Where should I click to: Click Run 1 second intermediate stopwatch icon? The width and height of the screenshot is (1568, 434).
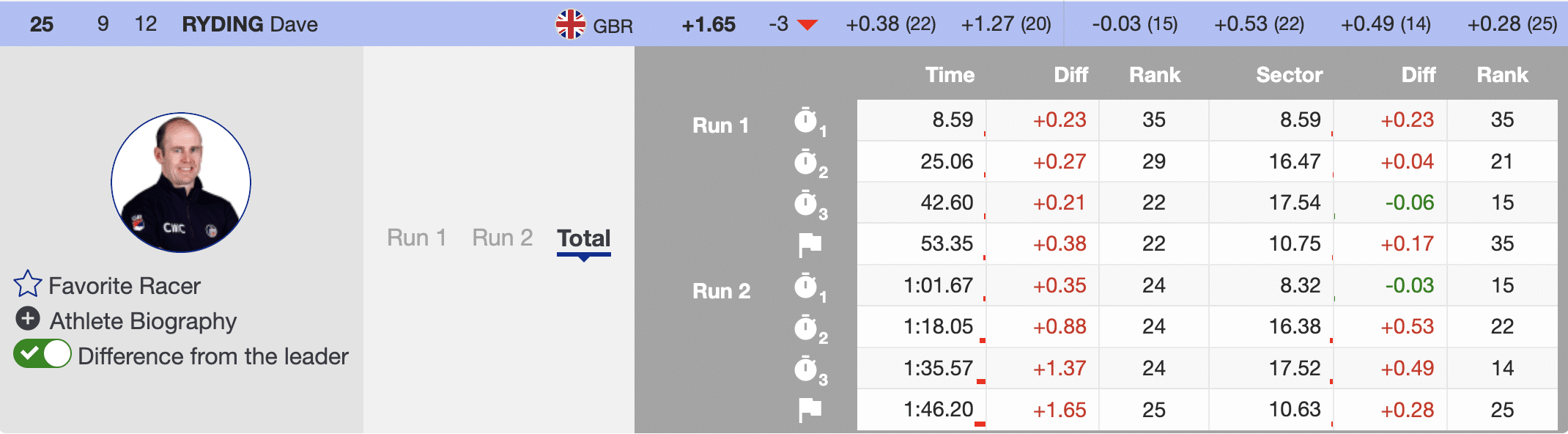[807, 162]
